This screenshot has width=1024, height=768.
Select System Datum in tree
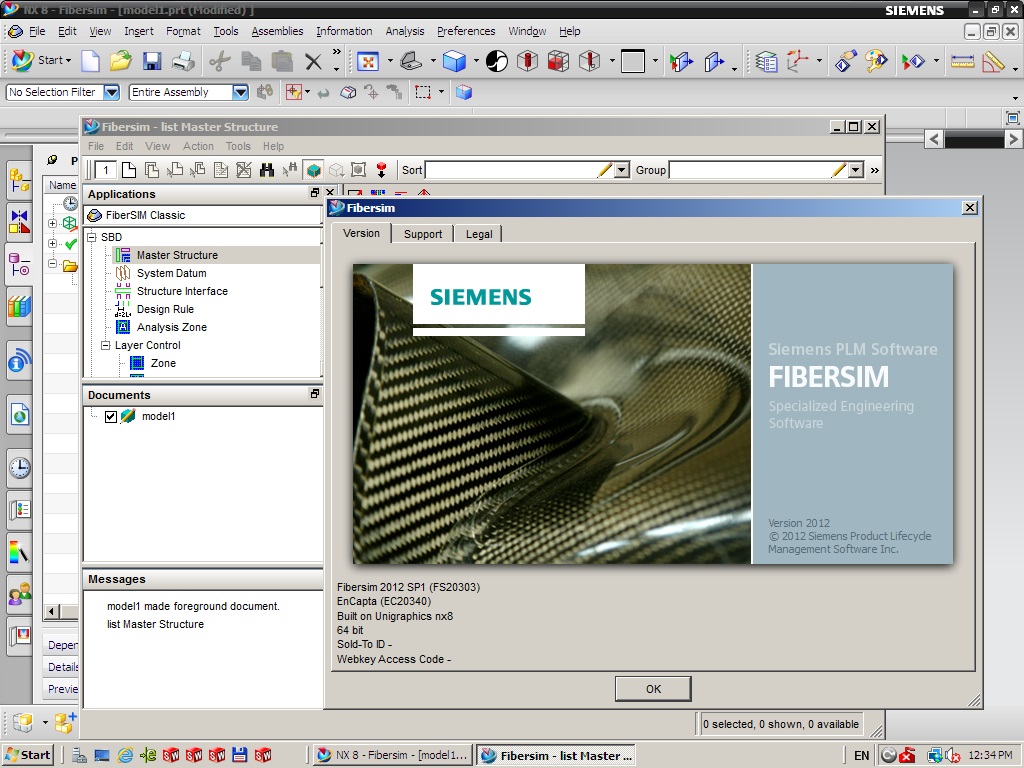pos(171,273)
